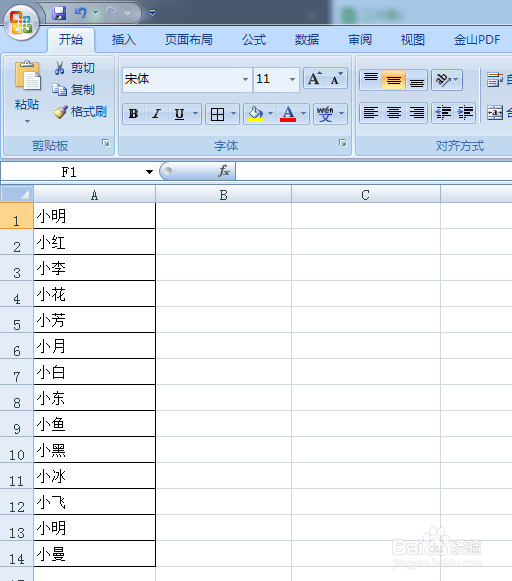The width and height of the screenshot is (512, 581).
Task: Expand the underline style dropdown
Action: [196, 114]
